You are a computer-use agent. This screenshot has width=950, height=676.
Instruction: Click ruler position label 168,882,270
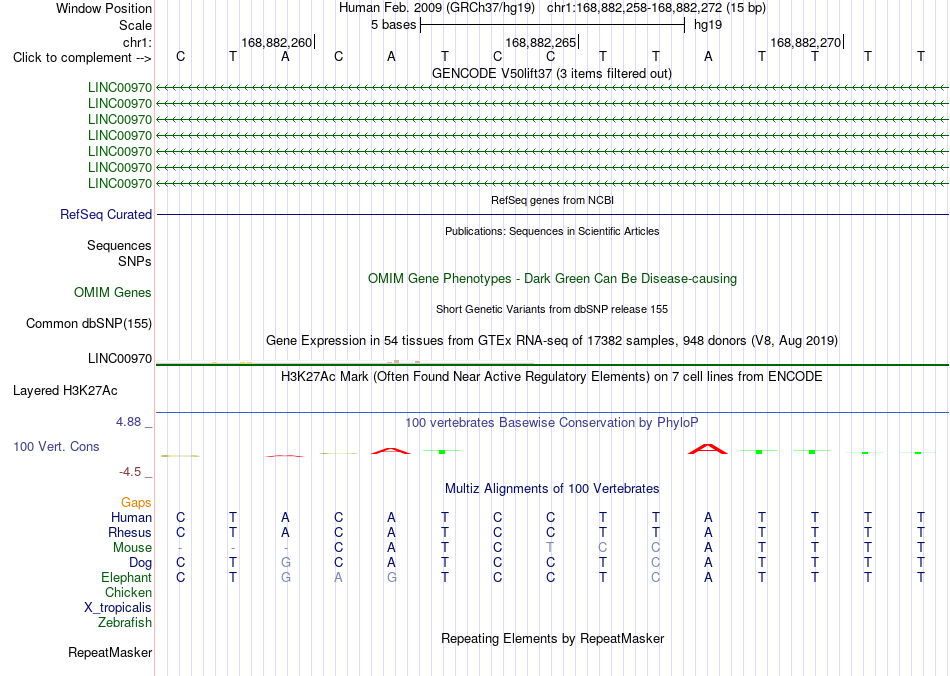click(x=805, y=42)
